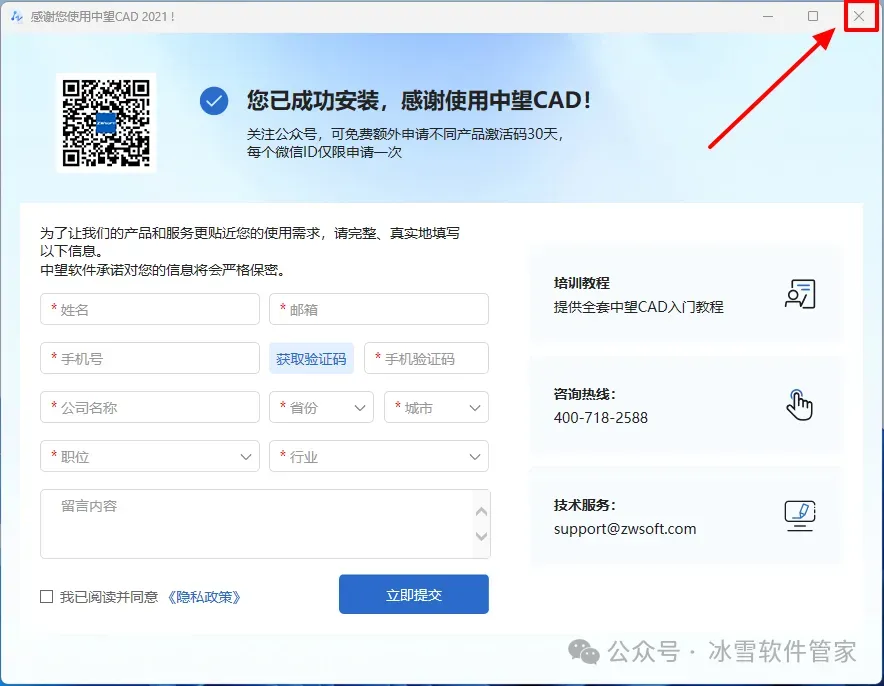Click the technical service monitor icon
Viewport: 884px width, 686px height.
click(800, 515)
